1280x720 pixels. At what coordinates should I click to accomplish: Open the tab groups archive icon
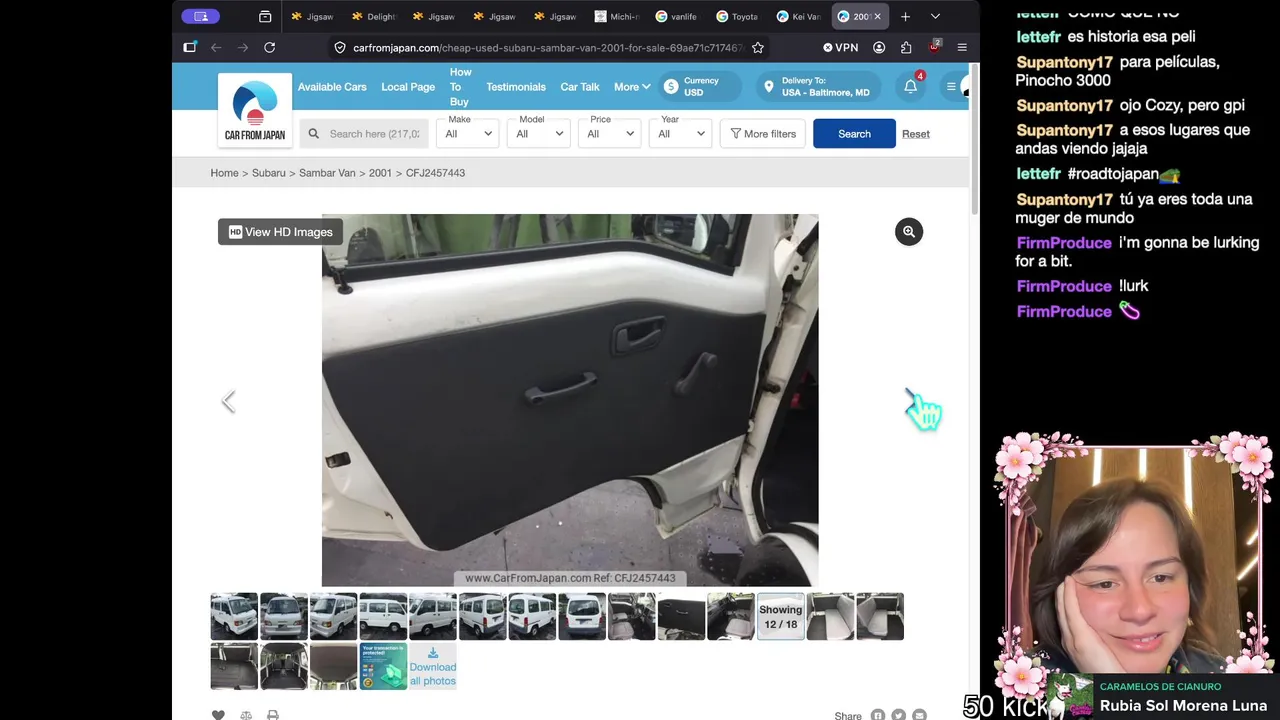265,16
